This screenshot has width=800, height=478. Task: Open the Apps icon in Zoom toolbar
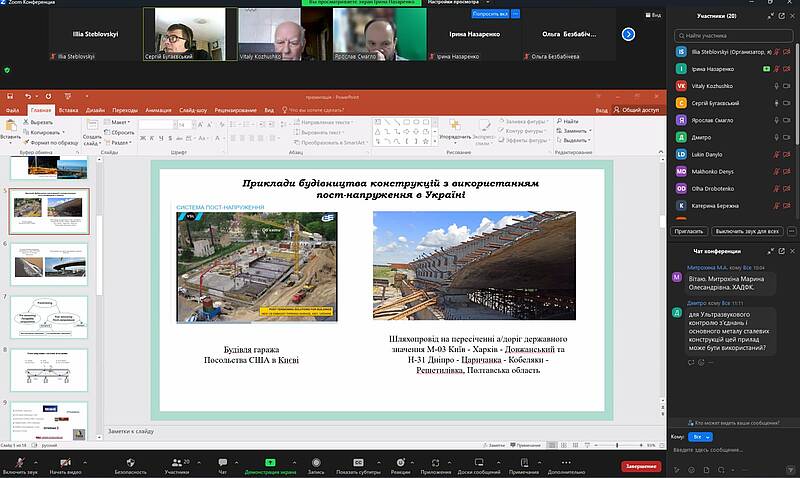pos(435,462)
